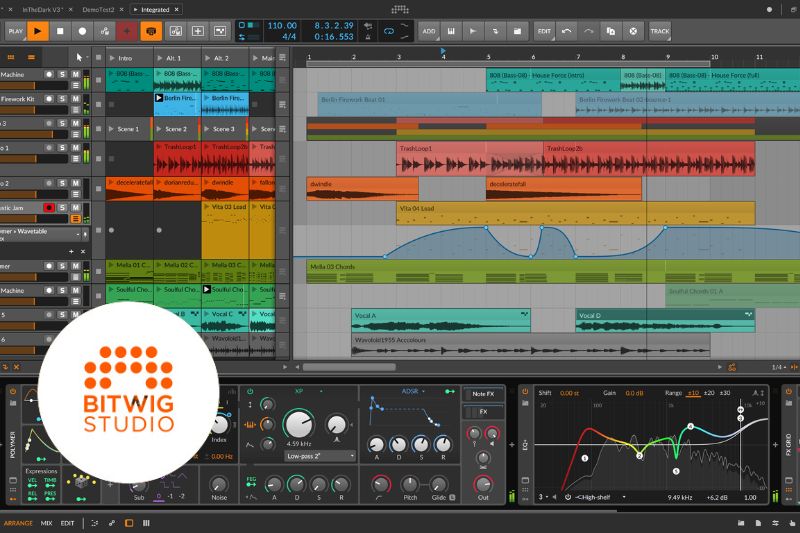Image resolution: width=800 pixels, height=533 pixels.
Task: Solo the top Machine track
Action: (62, 74)
